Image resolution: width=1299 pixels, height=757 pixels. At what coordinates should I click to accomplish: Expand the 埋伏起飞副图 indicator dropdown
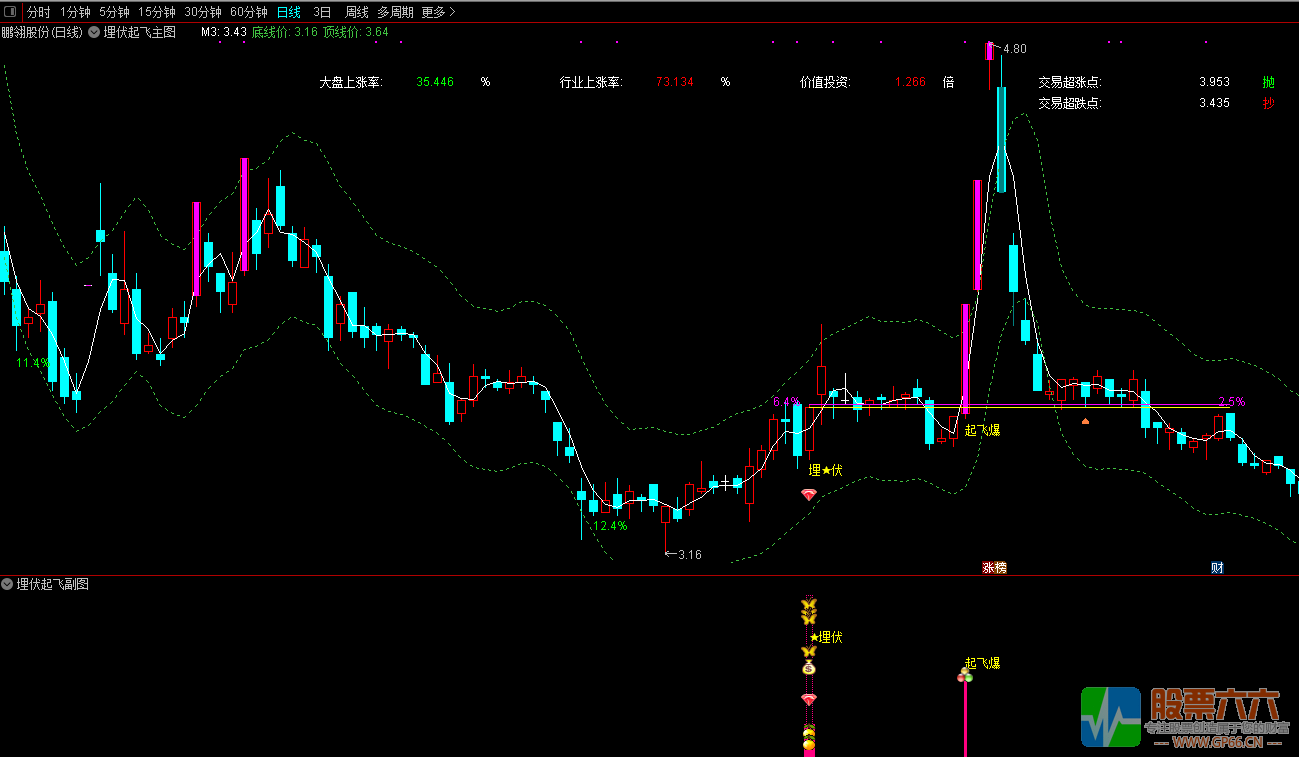(x=8, y=584)
